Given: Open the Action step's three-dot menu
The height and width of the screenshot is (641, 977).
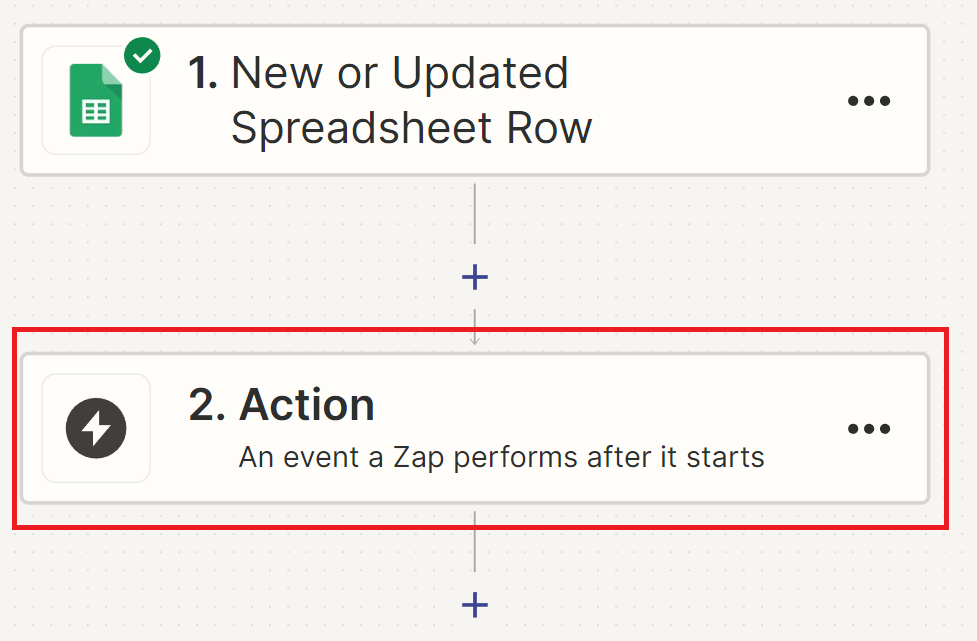Looking at the screenshot, I should (868, 429).
